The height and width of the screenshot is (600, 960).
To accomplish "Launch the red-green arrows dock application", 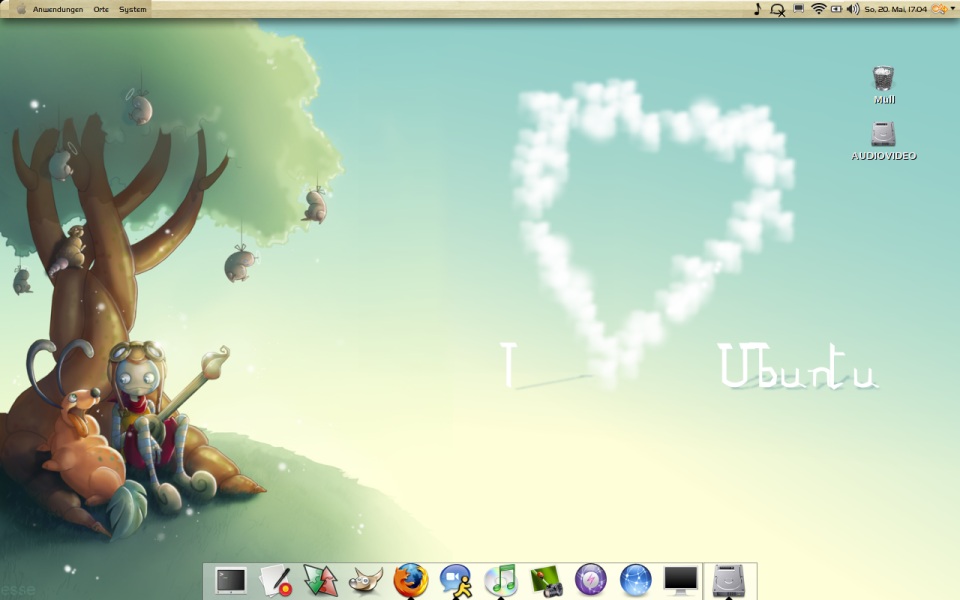I will [320, 580].
